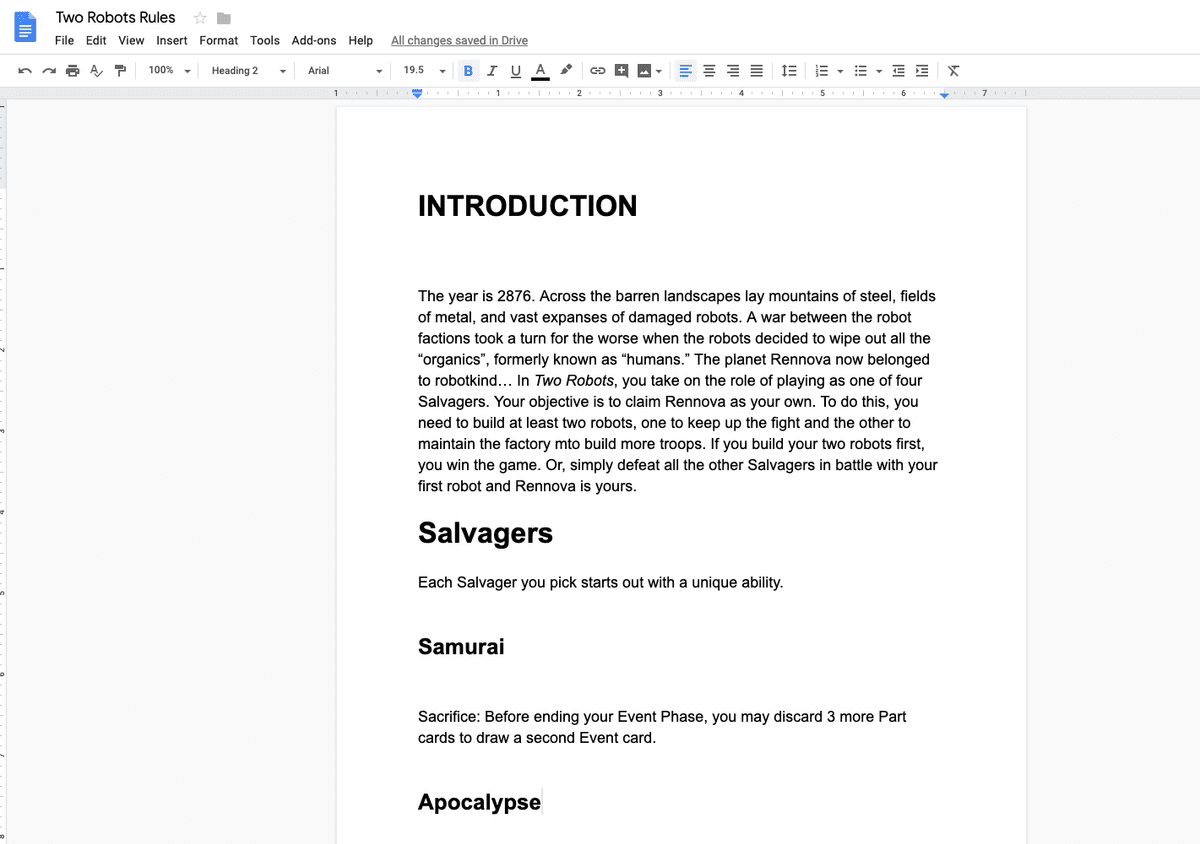Open the text color picker
The height and width of the screenshot is (844, 1200).
point(541,71)
